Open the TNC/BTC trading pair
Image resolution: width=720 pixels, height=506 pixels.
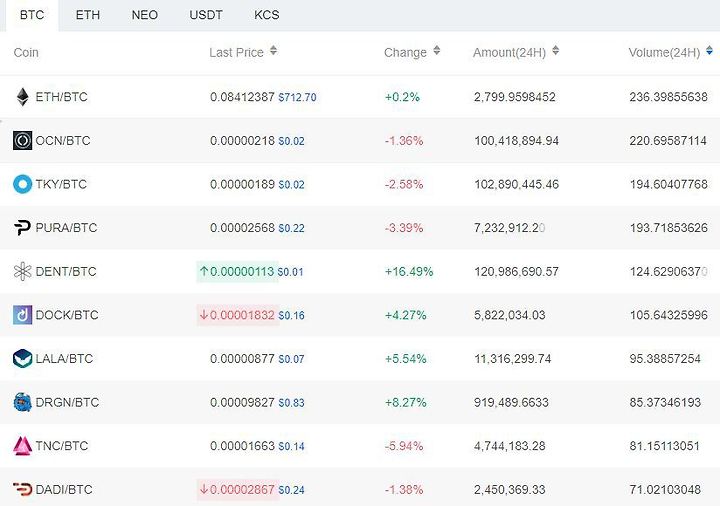coord(62,446)
